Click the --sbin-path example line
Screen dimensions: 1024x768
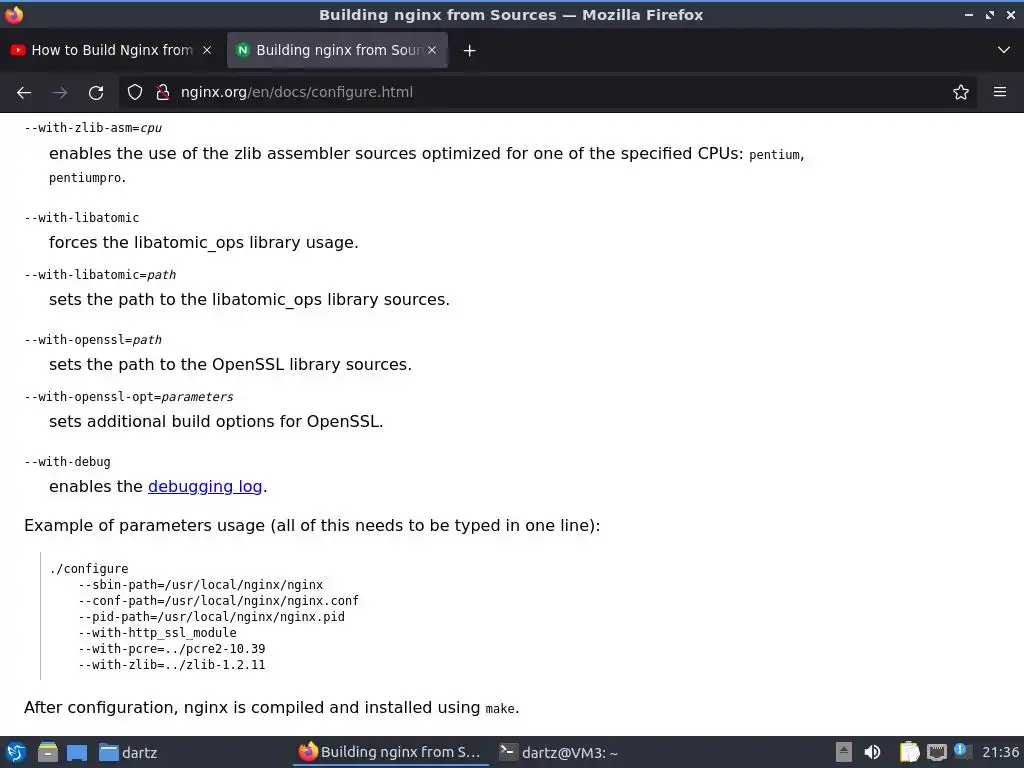point(200,585)
